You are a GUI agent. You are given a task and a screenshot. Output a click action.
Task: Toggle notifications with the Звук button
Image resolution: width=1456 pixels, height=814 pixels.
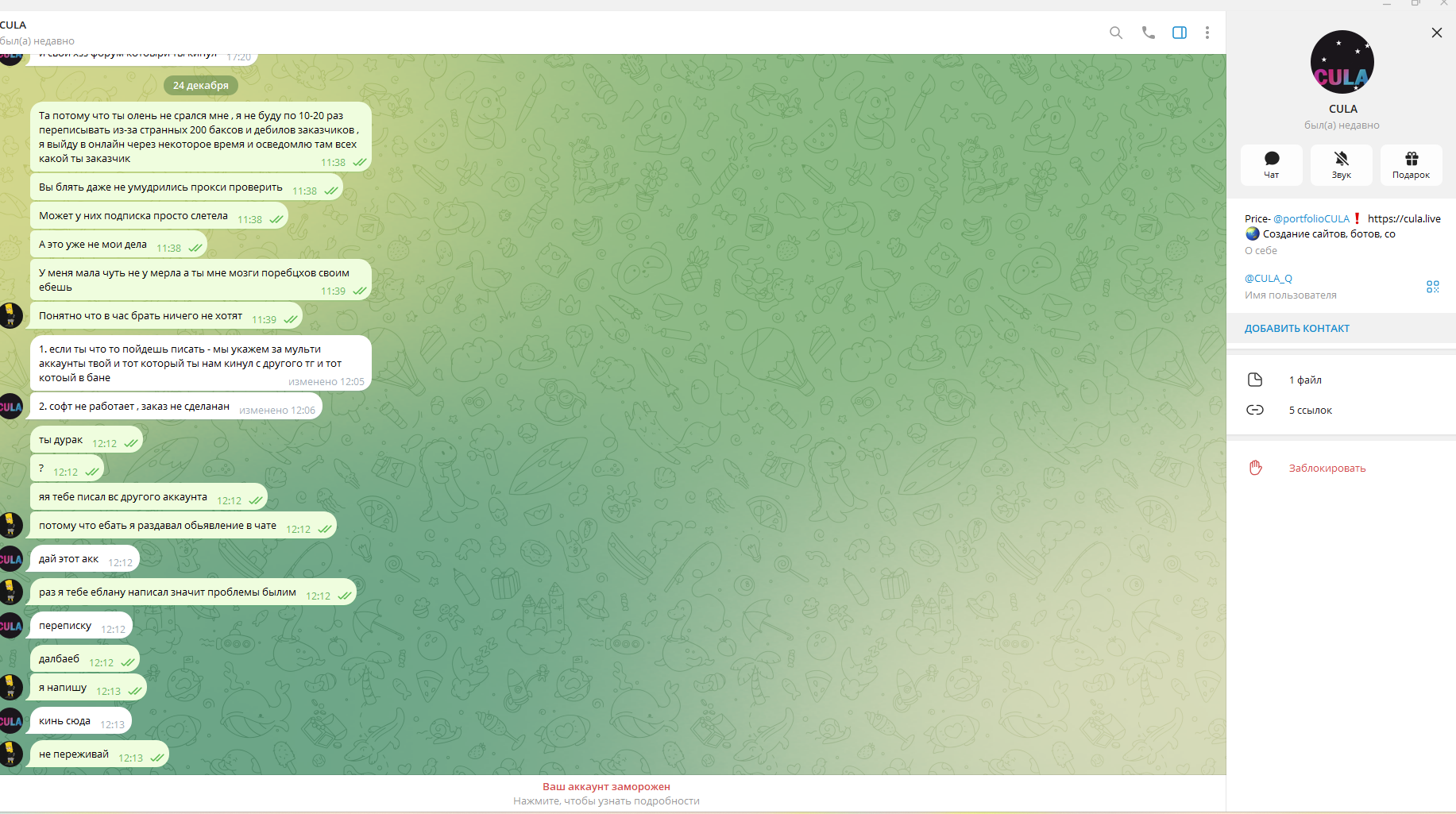[x=1342, y=164]
